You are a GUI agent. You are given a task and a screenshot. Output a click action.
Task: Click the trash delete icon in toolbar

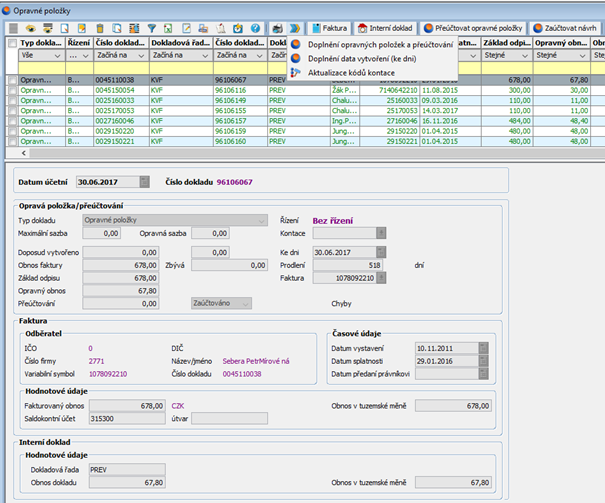99,29
